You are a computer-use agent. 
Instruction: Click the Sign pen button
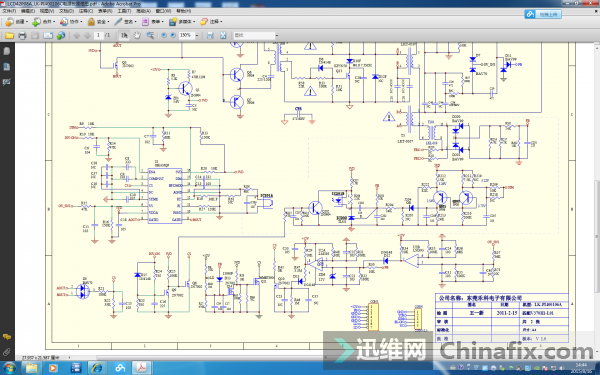point(125,22)
